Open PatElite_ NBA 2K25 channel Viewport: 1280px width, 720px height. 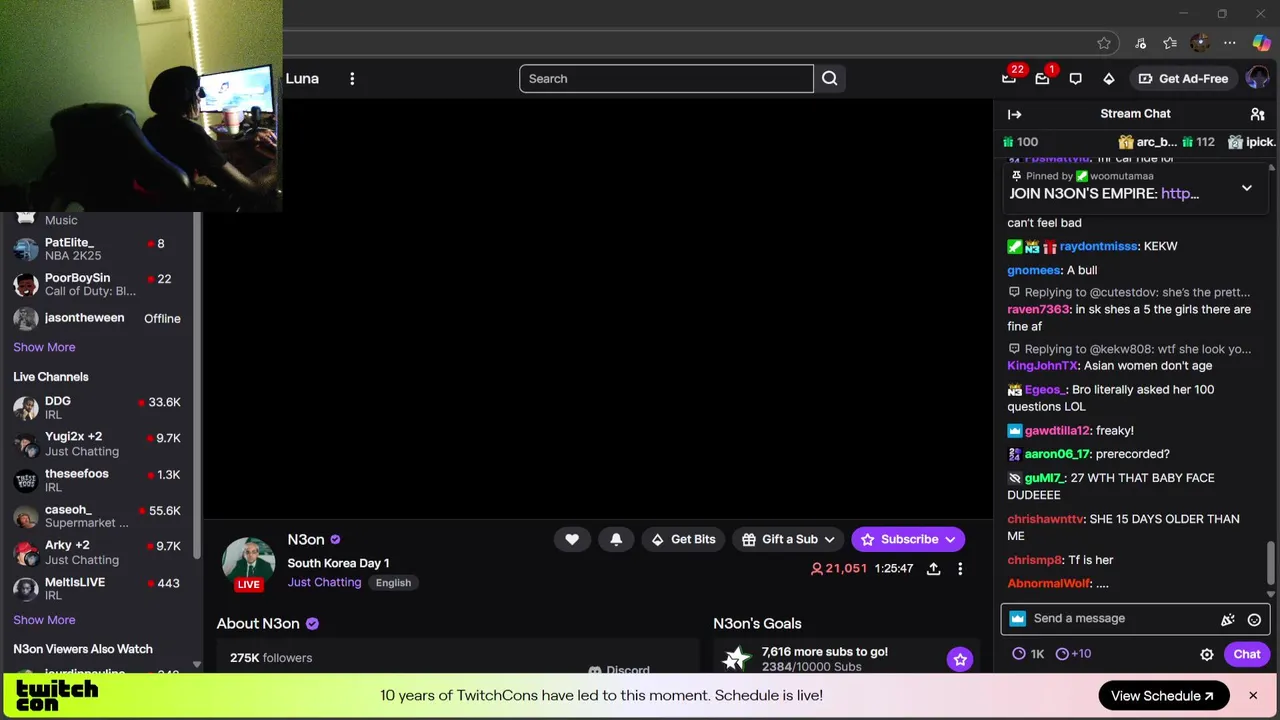tap(98, 249)
